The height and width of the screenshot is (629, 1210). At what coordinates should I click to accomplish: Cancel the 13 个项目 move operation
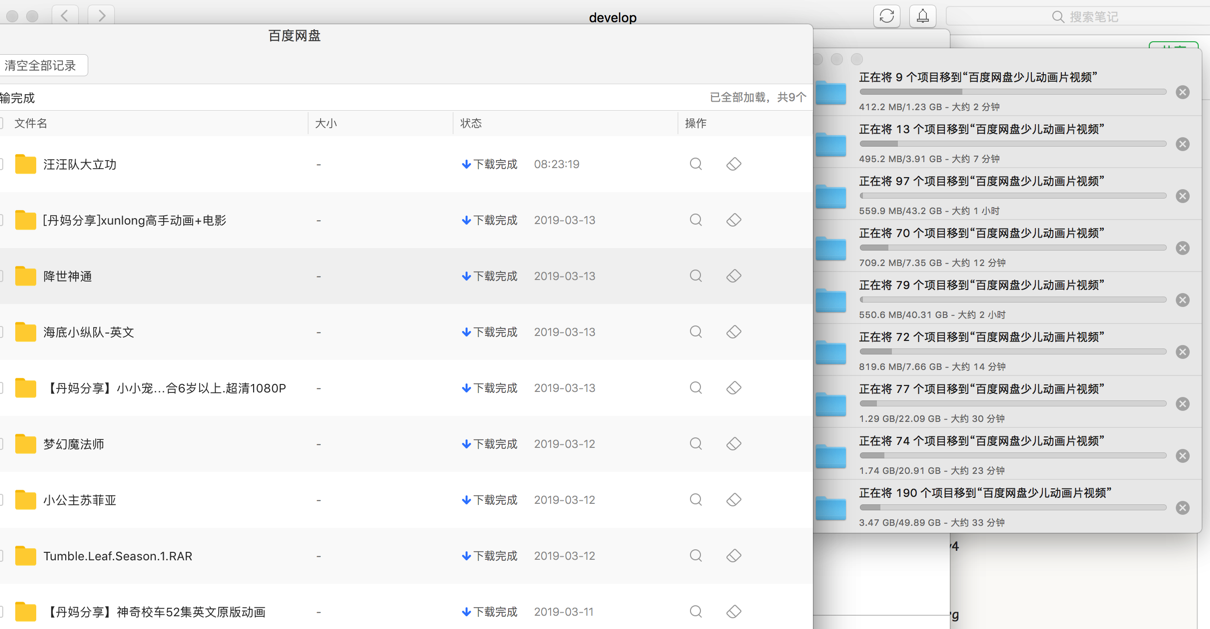click(1183, 144)
